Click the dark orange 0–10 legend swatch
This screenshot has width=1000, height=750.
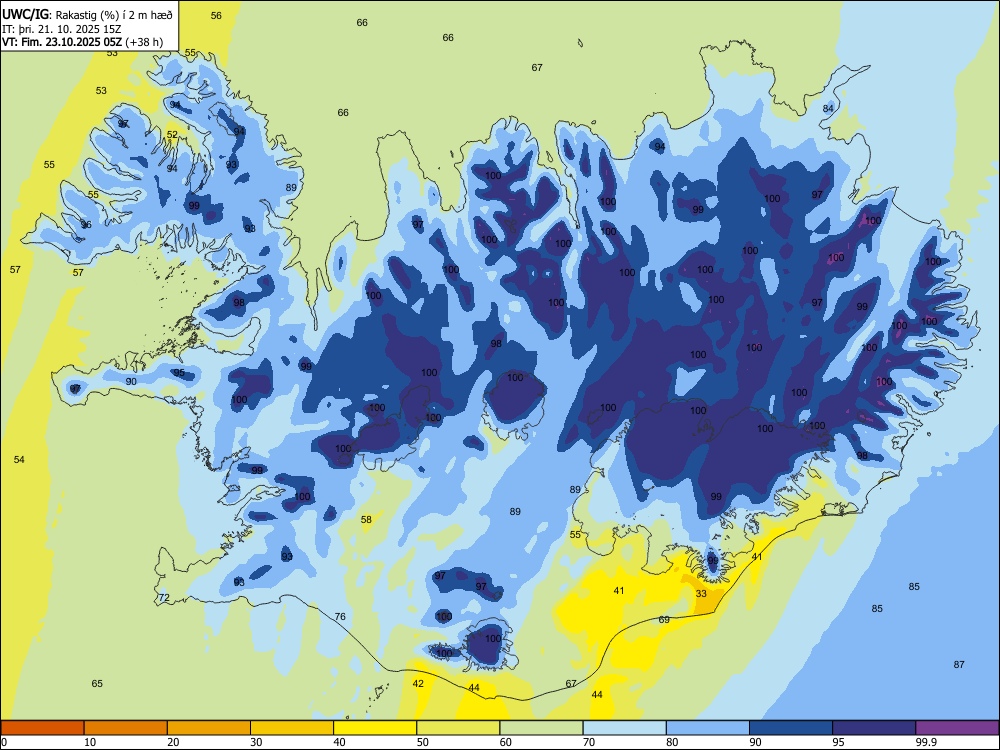tap(42, 728)
